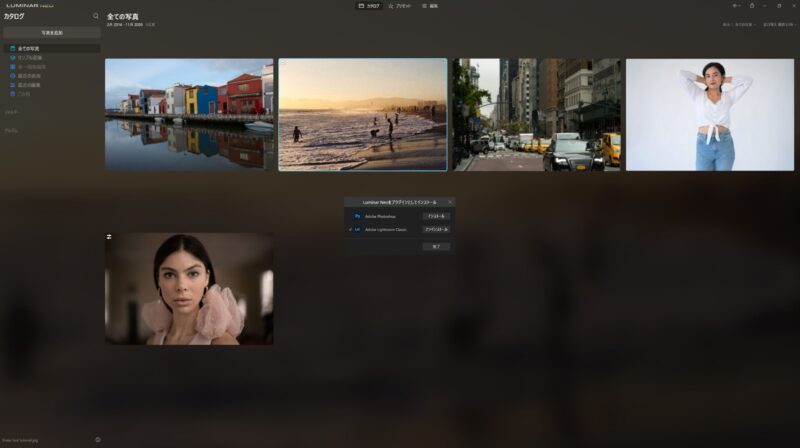Open the show-all-photos filter dropdown
Screen dimensions: 800x448
pyautogui.click(x=737, y=24)
